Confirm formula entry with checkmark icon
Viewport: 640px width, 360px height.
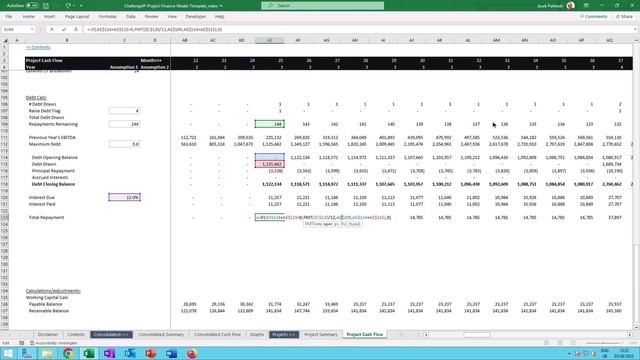pyautogui.click(x=64, y=29)
